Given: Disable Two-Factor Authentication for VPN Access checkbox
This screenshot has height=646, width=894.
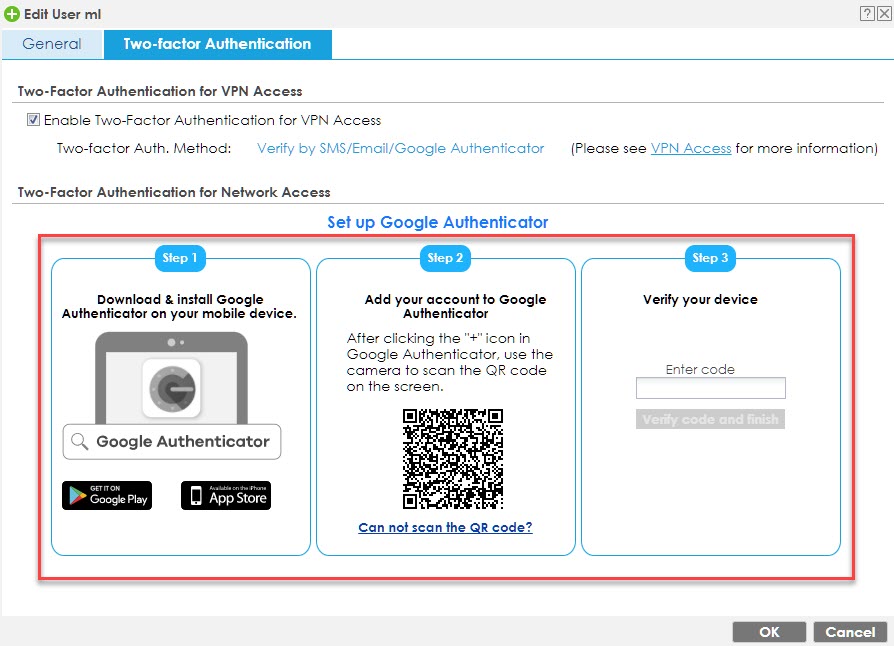Looking at the screenshot, I should click(x=34, y=120).
